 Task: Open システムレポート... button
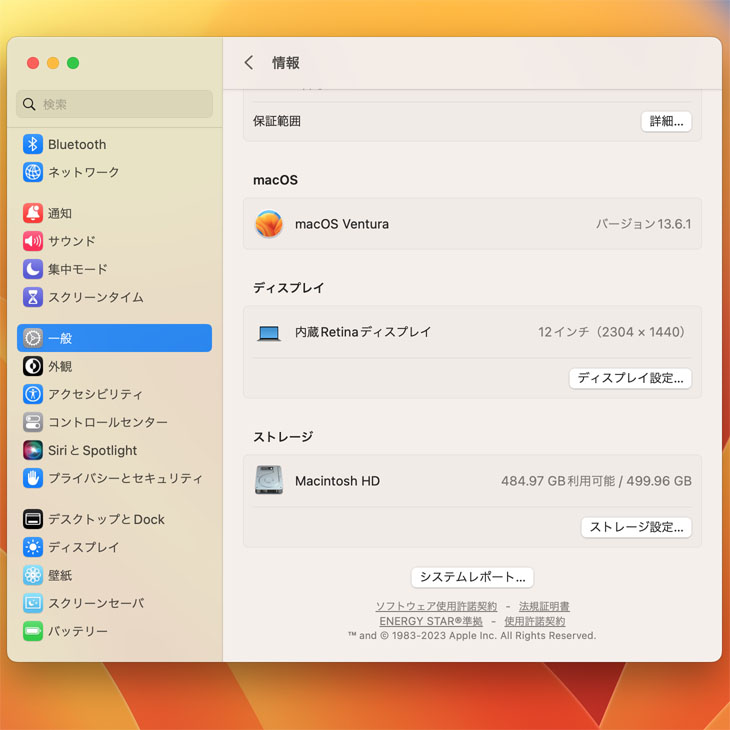pos(472,577)
